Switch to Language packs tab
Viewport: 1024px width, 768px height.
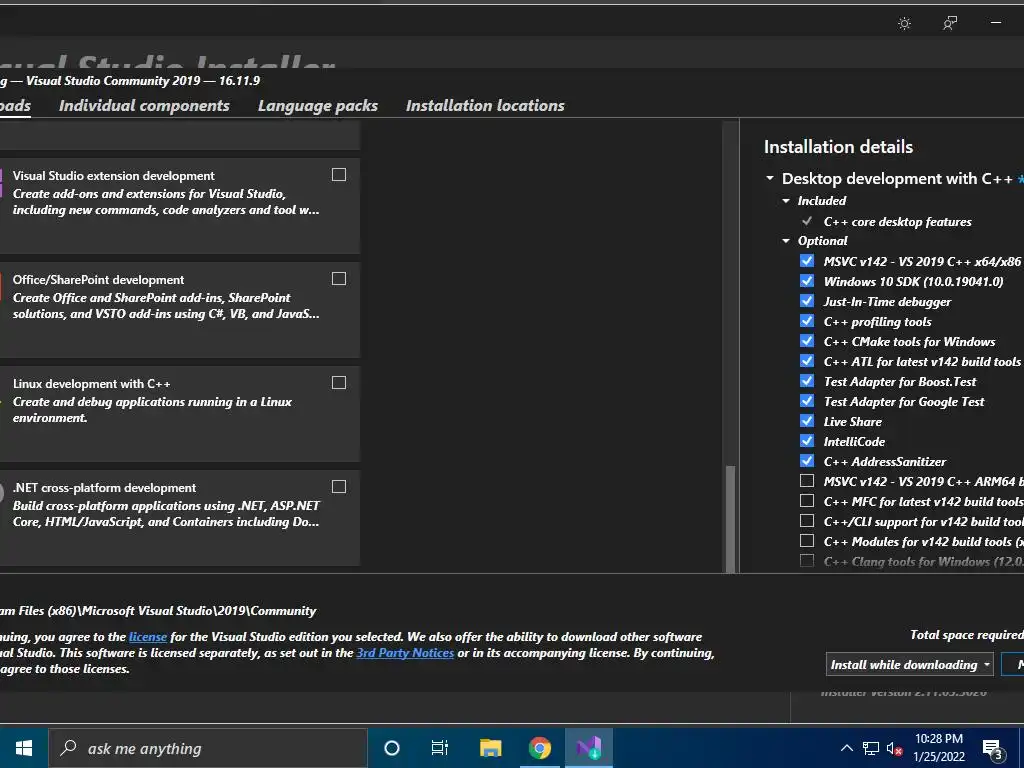[x=318, y=105]
